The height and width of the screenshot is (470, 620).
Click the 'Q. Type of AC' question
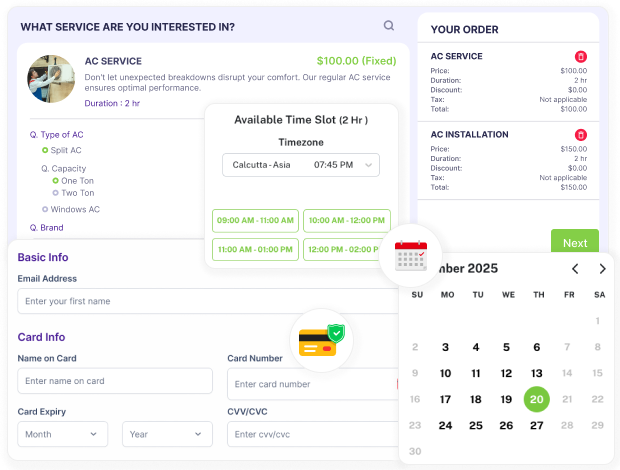coord(57,135)
